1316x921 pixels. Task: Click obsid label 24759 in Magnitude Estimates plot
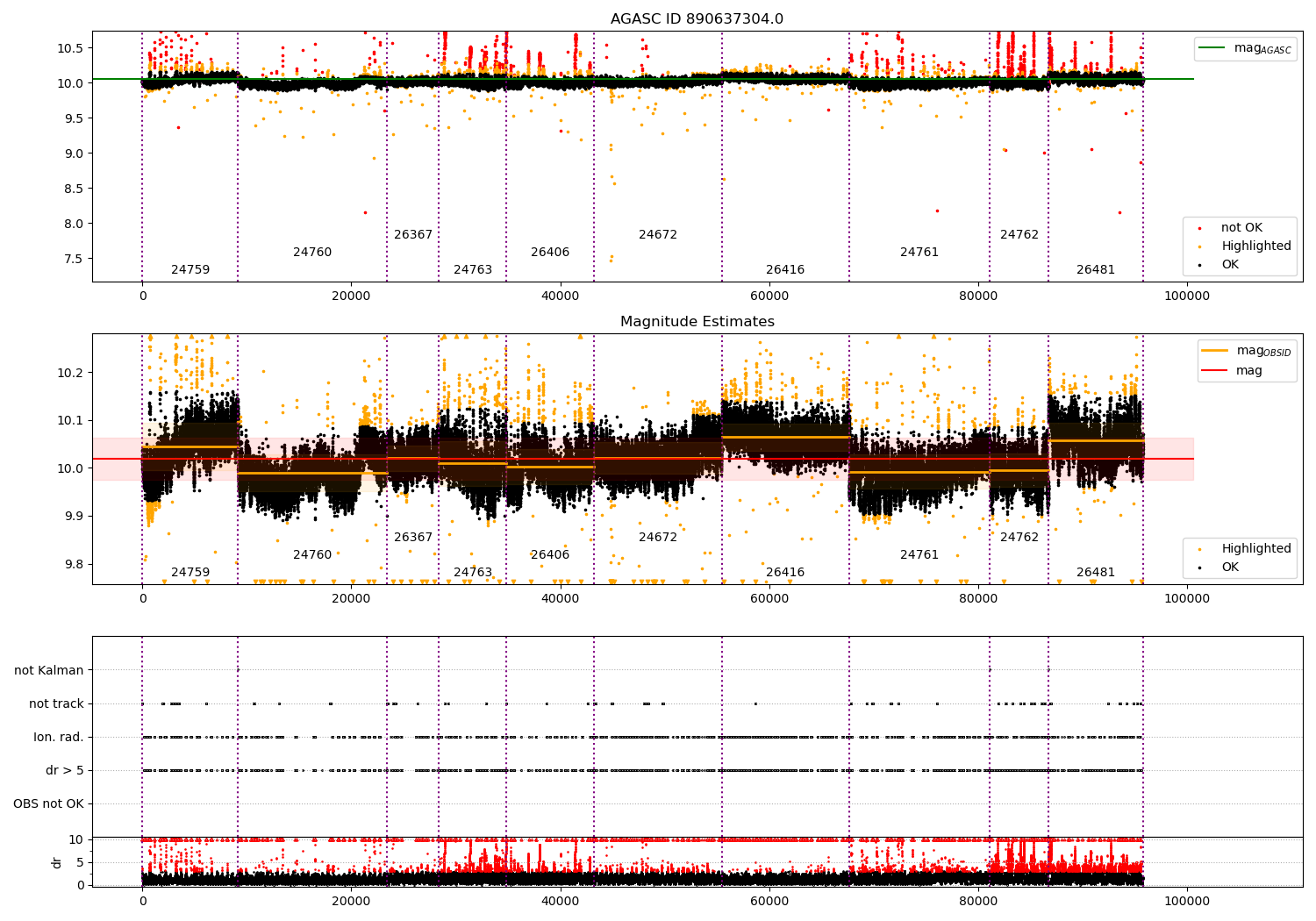pyautogui.click(x=190, y=573)
